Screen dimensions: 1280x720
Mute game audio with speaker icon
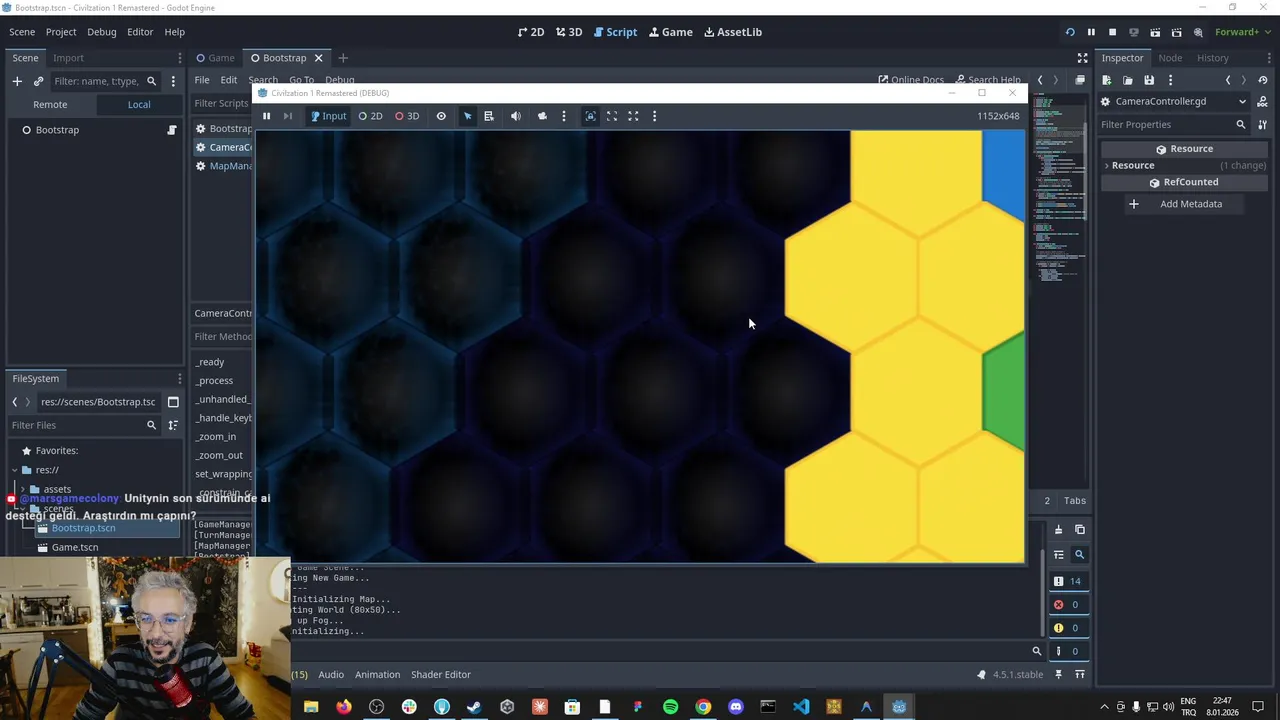tap(516, 116)
